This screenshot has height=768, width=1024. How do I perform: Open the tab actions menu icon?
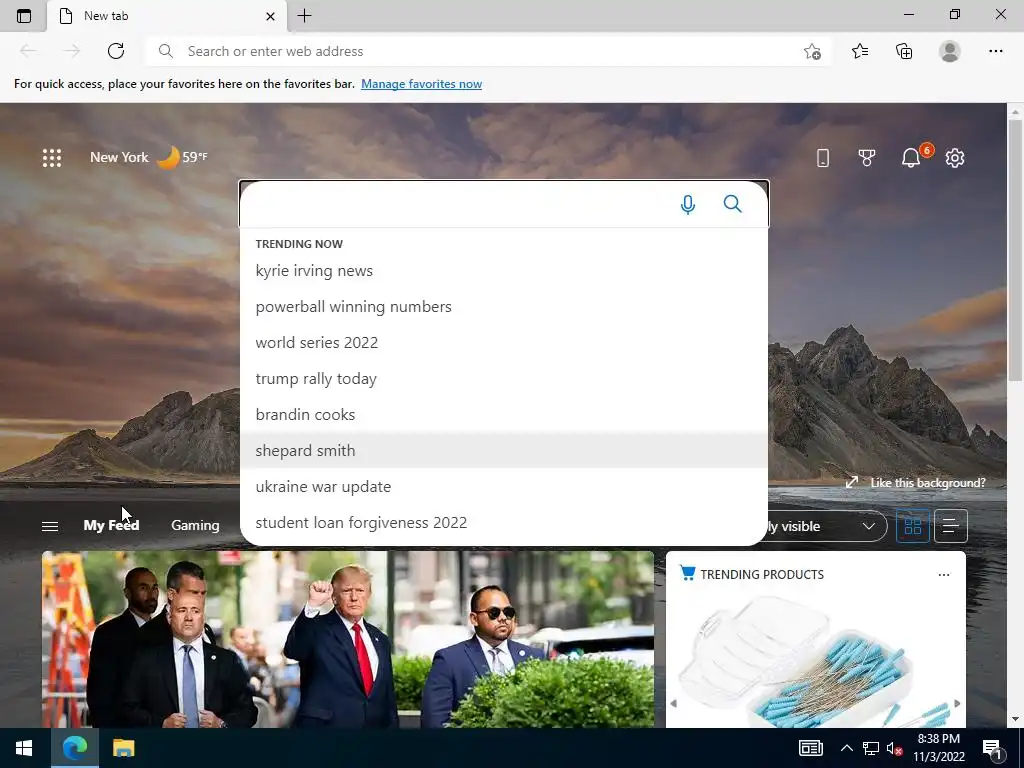click(x=24, y=16)
